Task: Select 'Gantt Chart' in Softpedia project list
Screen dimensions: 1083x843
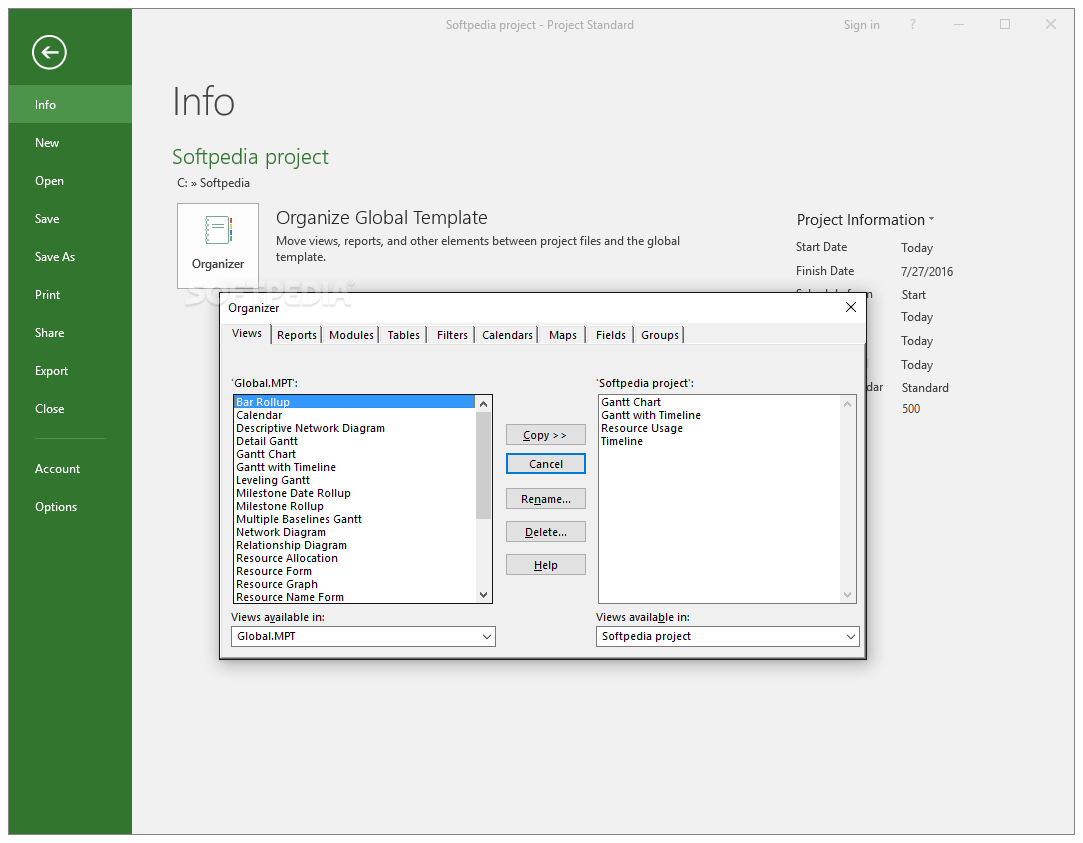Action: tap(720, 402)
